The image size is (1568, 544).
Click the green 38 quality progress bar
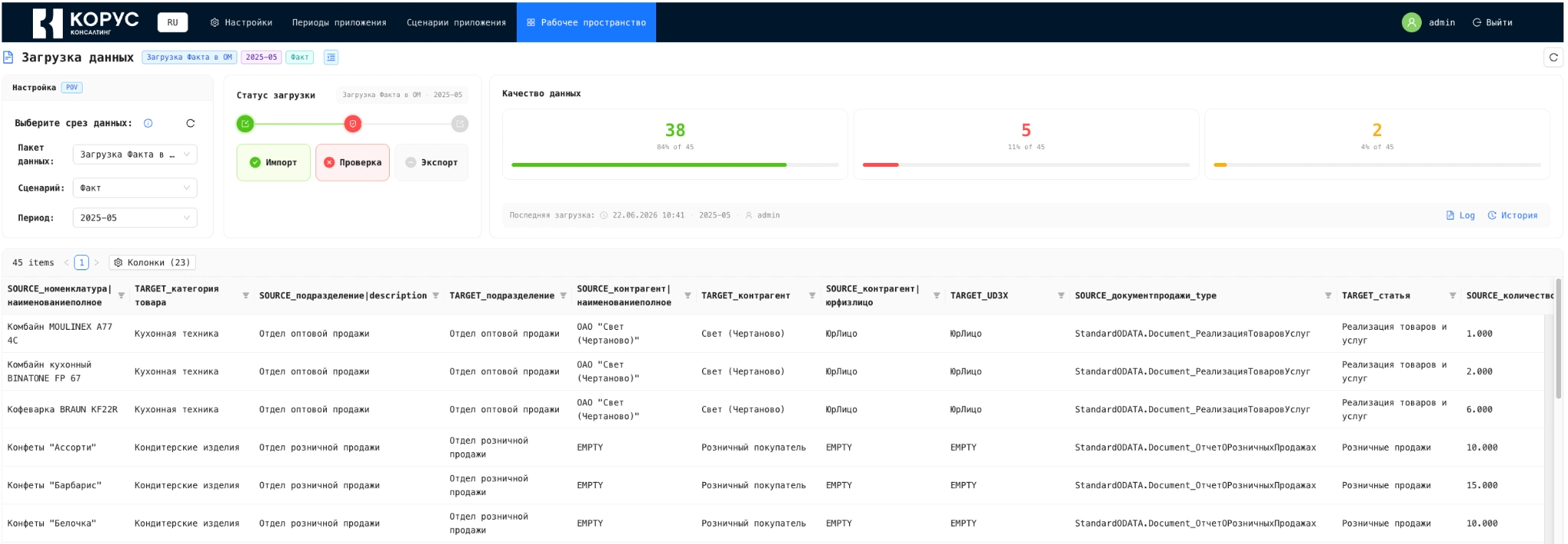(675, 165)
